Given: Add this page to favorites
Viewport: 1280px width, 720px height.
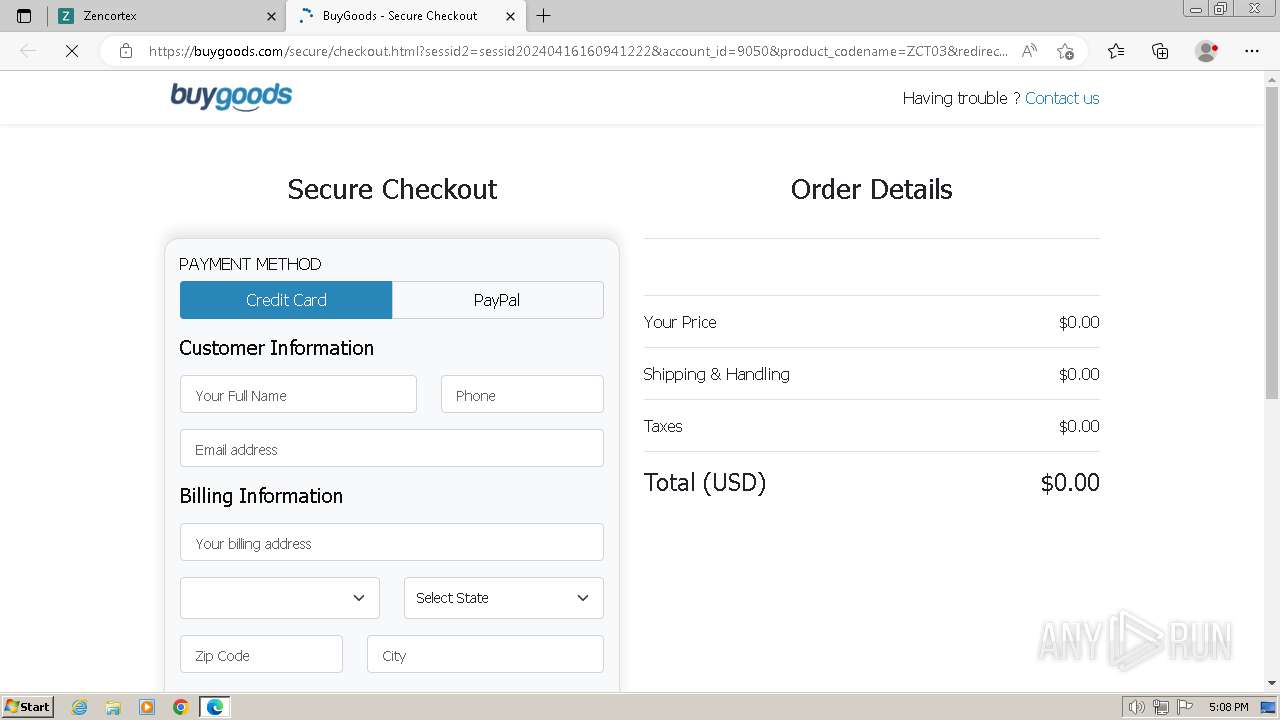Looking at the screenshot, I should coord(1065,51).
